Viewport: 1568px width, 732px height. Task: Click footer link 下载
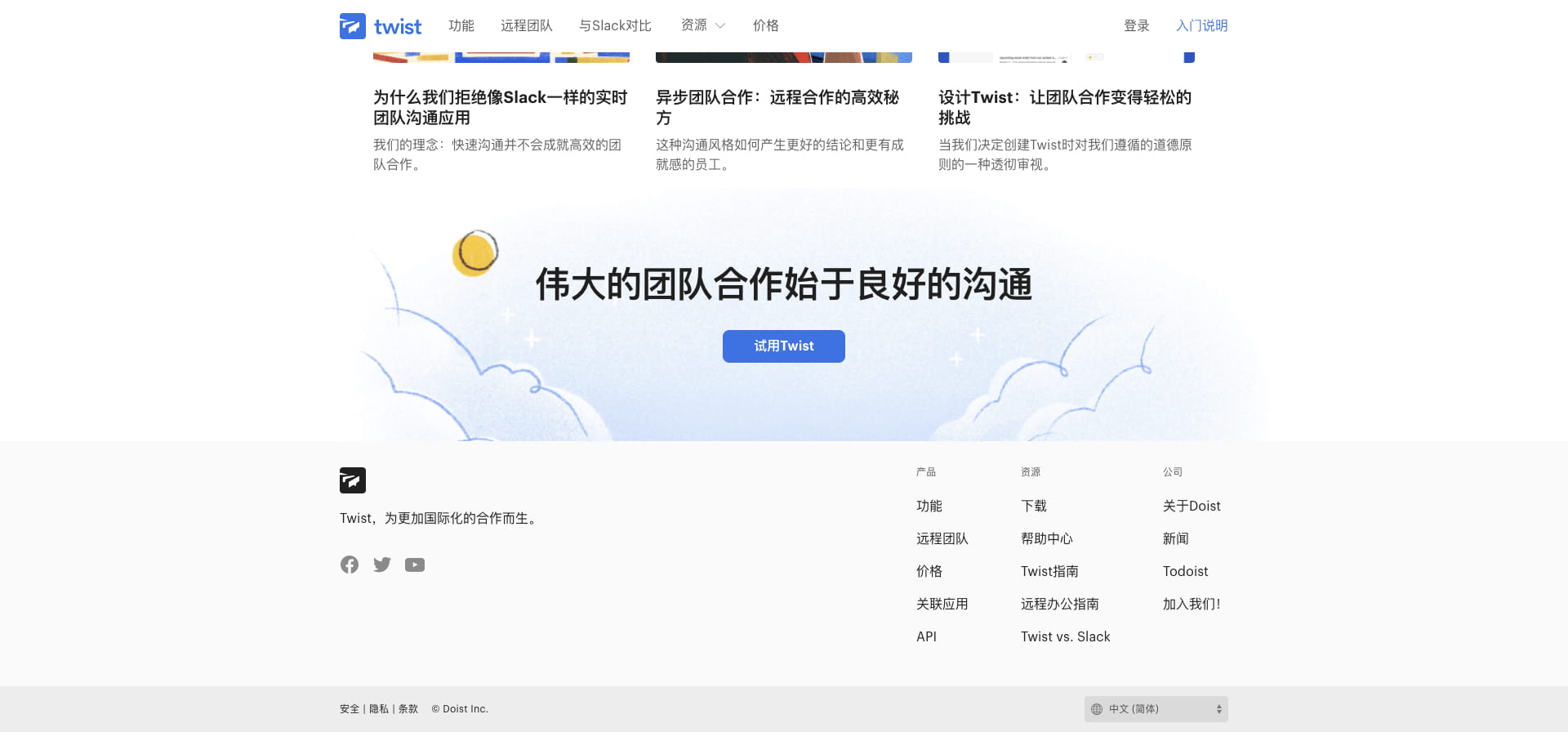click(x=1034, y=506)
